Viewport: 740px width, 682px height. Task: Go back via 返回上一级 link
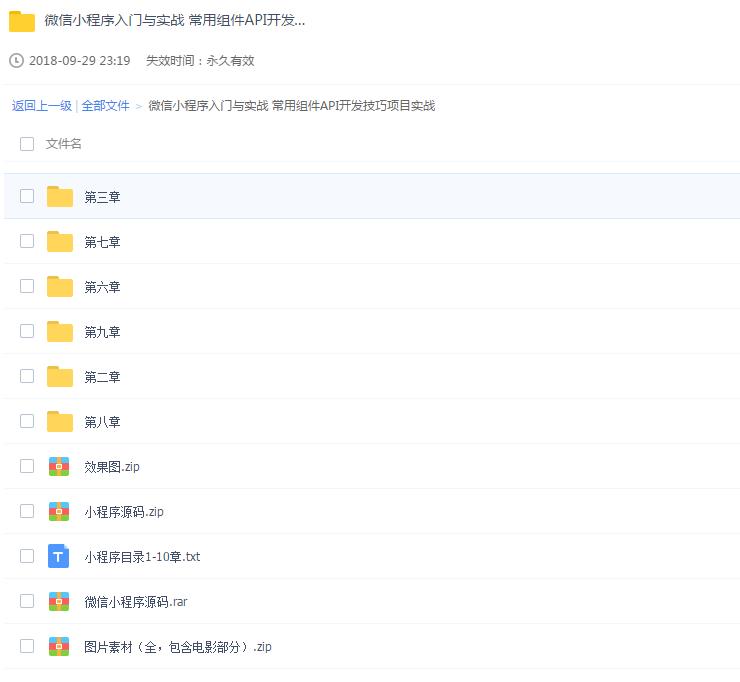coord(42,106)
